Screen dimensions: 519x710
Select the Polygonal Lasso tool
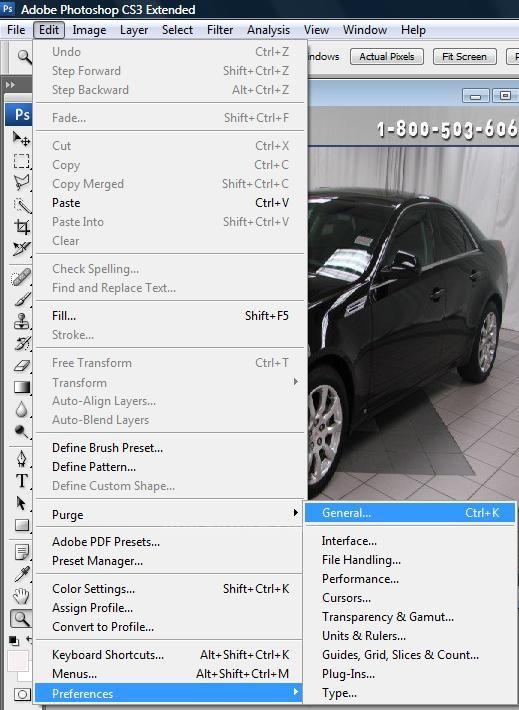pos(21,182)
